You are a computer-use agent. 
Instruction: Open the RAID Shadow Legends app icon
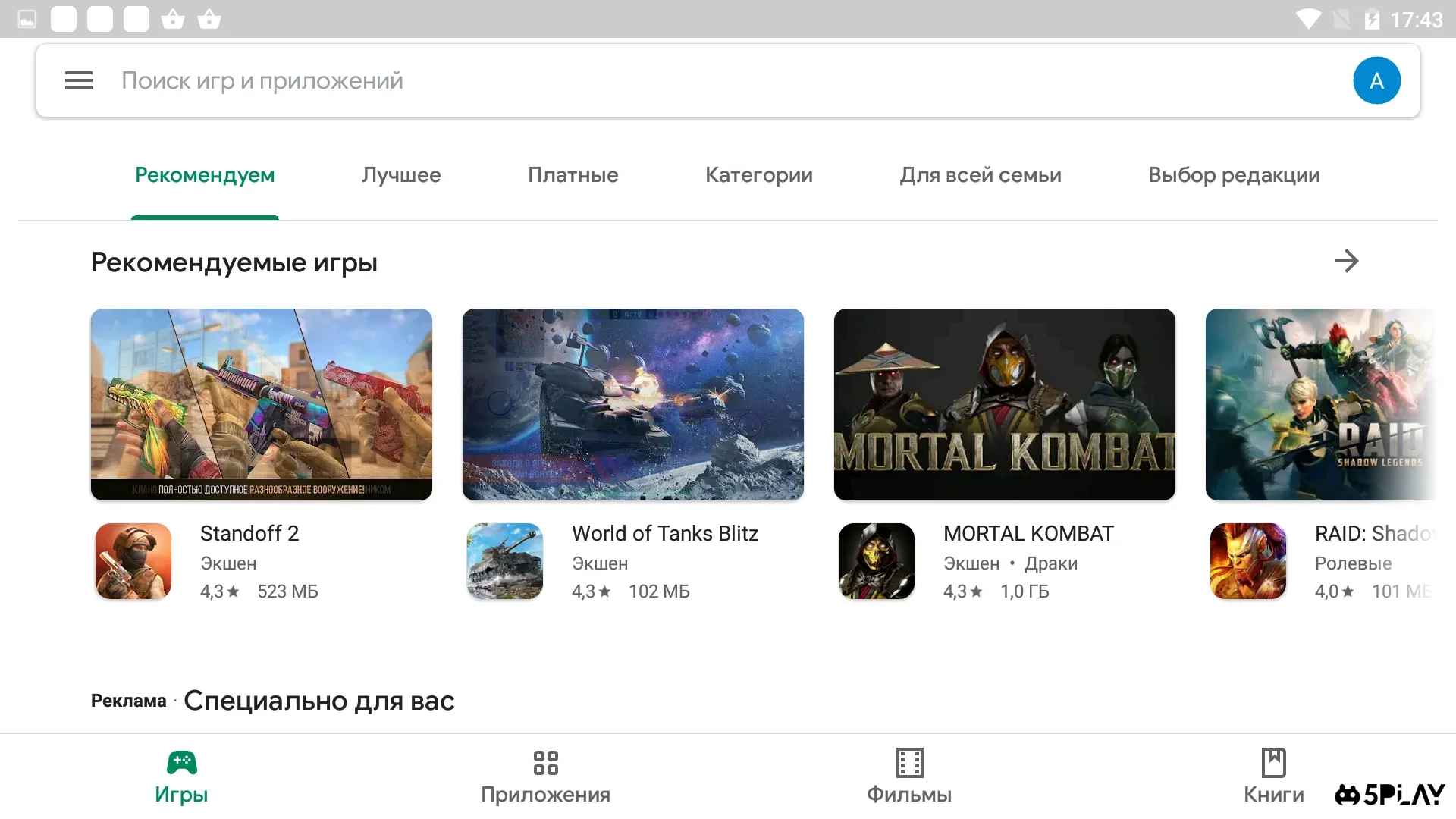pyautogui.click(x=1248, y=561)
